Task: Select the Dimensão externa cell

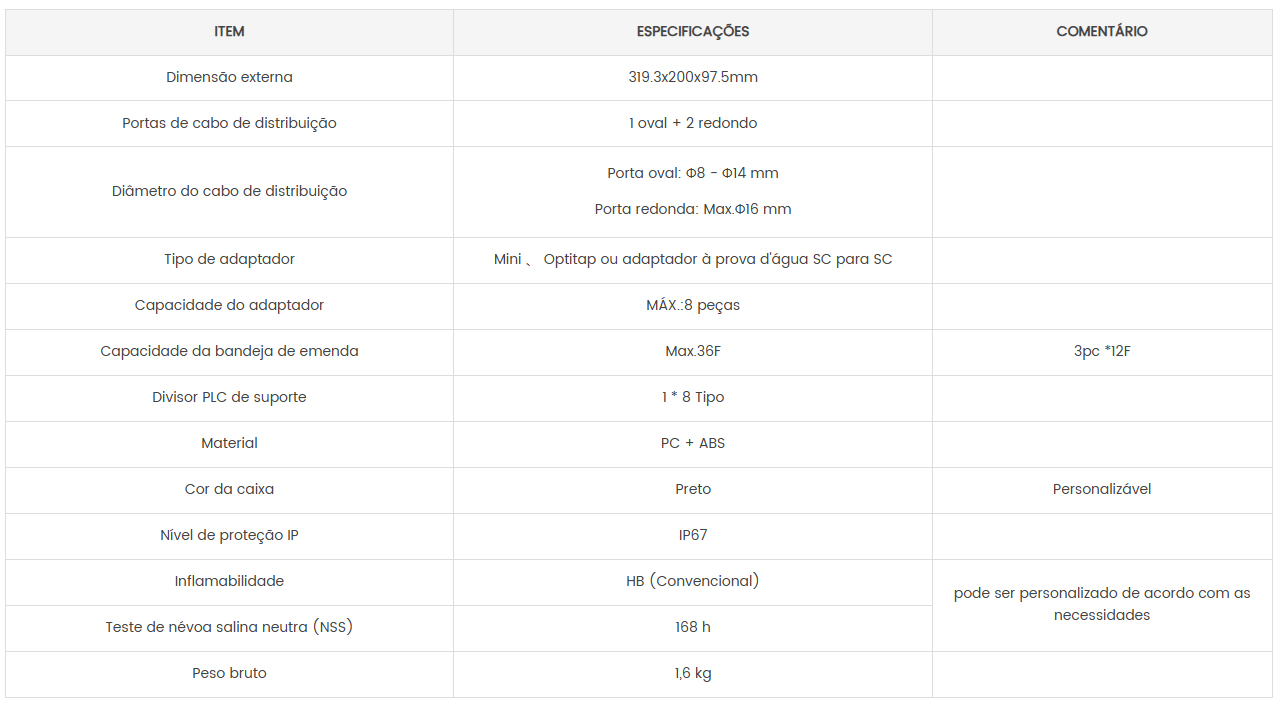Action: tap(229, 78)
